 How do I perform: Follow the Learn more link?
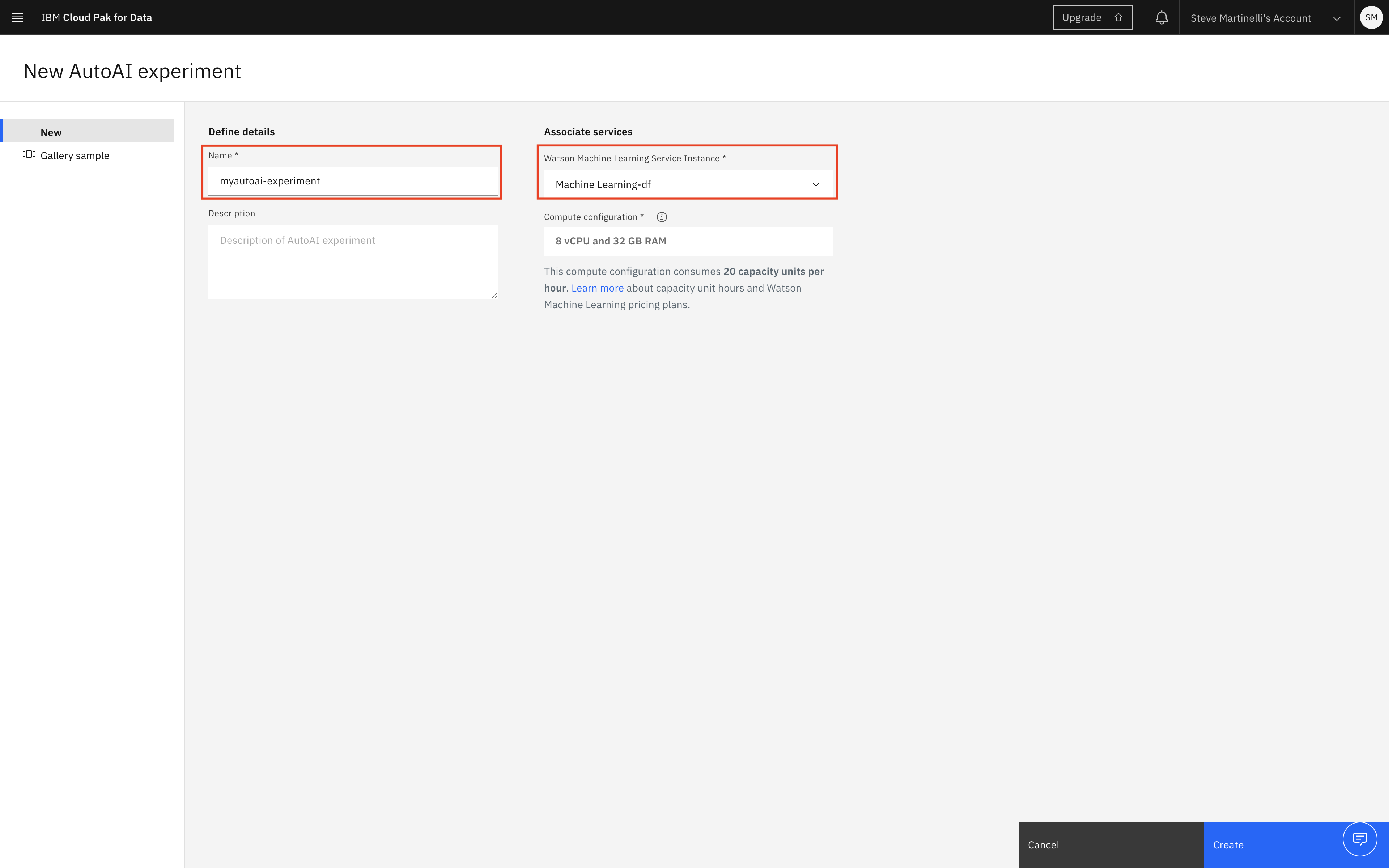click(597, 288)
